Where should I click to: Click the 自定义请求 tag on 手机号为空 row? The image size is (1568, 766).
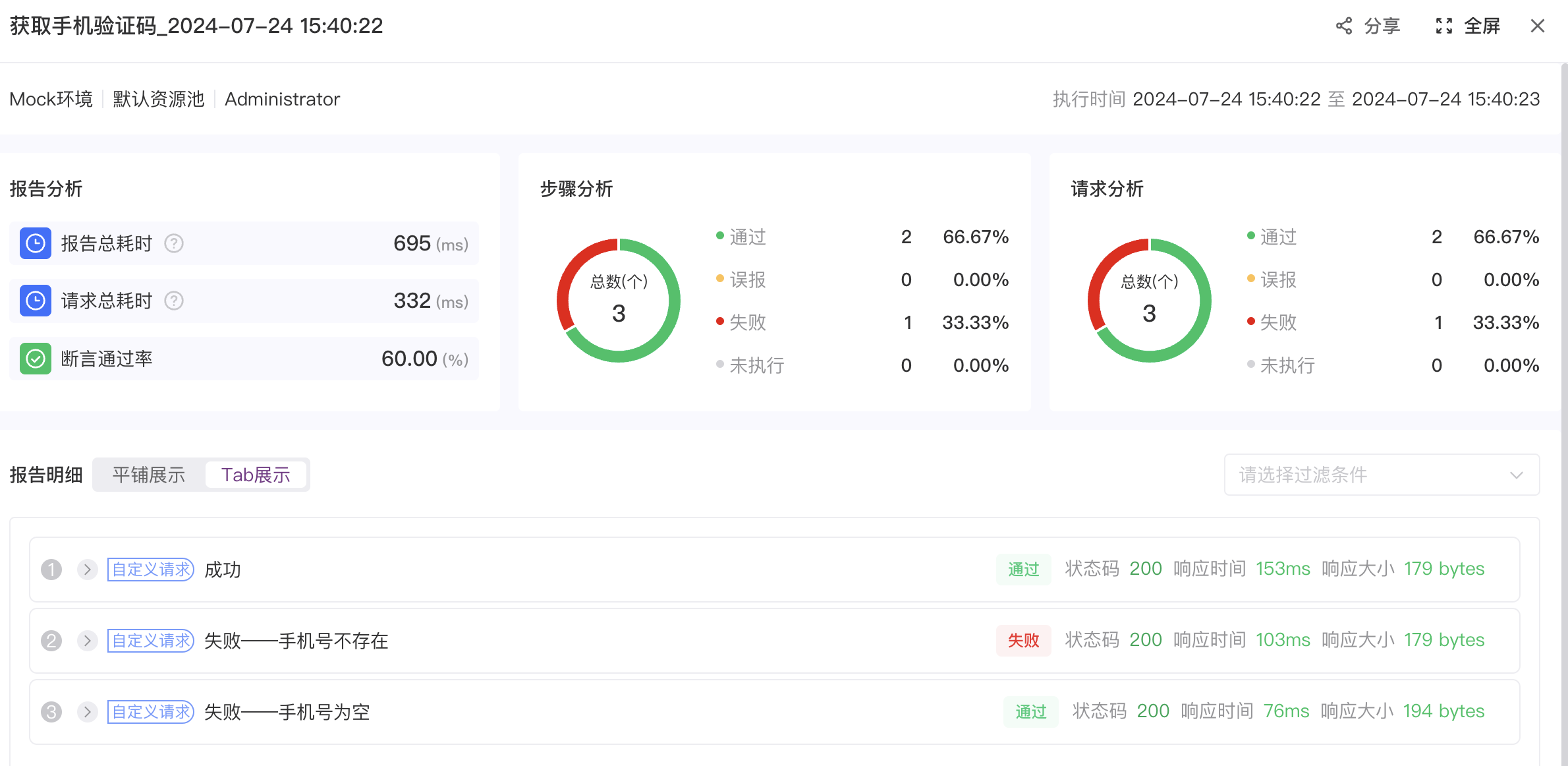point(151,712)
